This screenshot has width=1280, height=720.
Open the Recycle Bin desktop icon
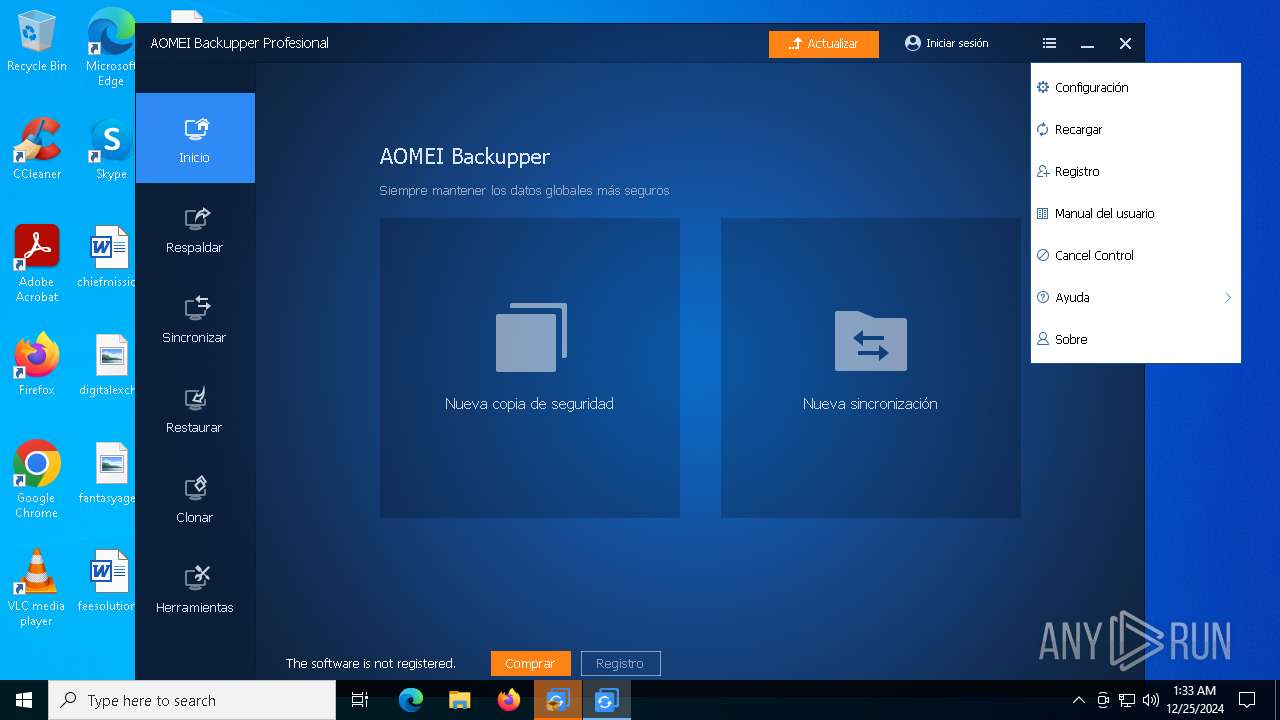point(37,41)
